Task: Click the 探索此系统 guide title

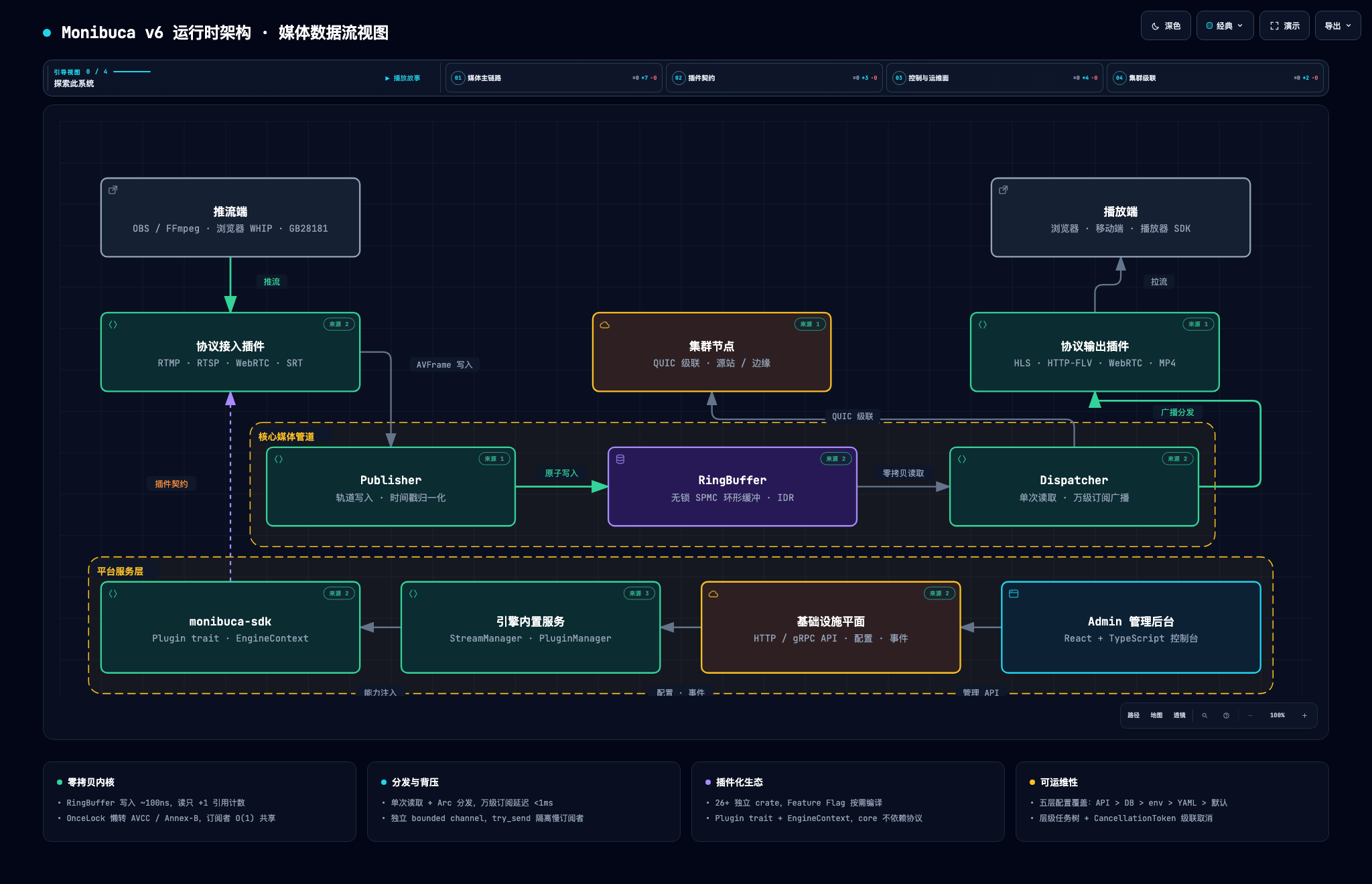Action: (x=74, y=84)
